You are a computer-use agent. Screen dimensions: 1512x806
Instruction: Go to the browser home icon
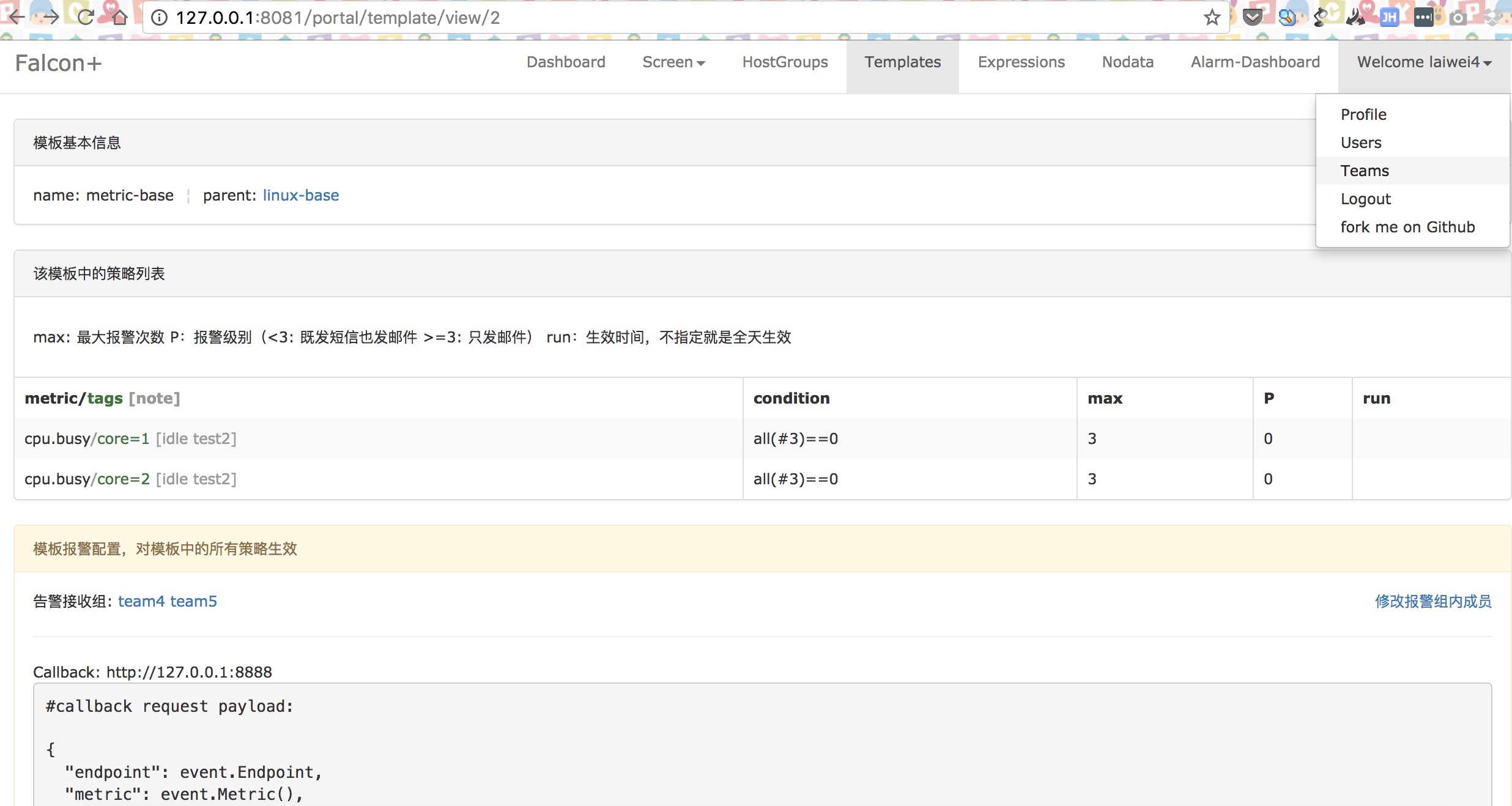(120, 17)
